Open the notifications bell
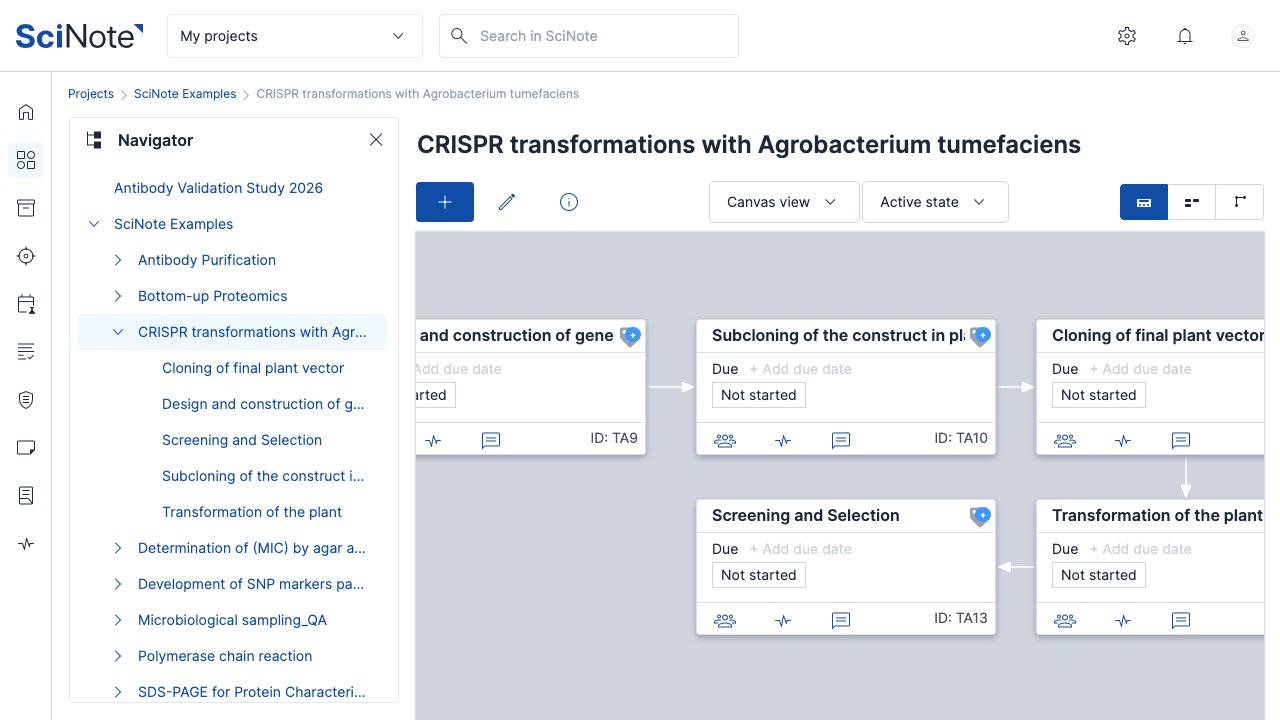Viewport: 1280px width, 720px height. point(1185,36)
